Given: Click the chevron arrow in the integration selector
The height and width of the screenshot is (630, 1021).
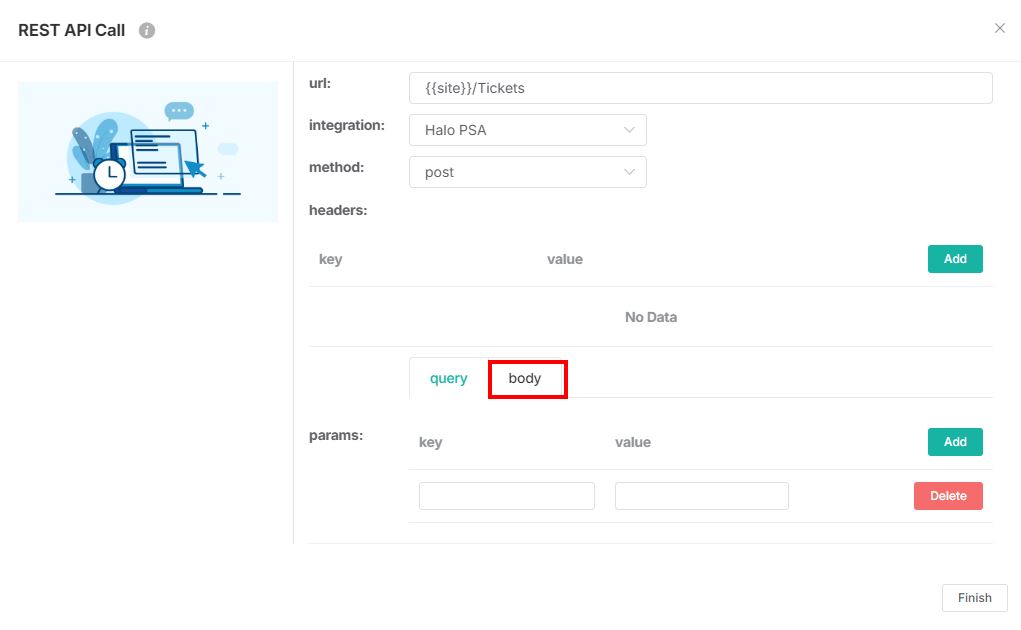Looking at the screenshot, I should coord(629,130).
